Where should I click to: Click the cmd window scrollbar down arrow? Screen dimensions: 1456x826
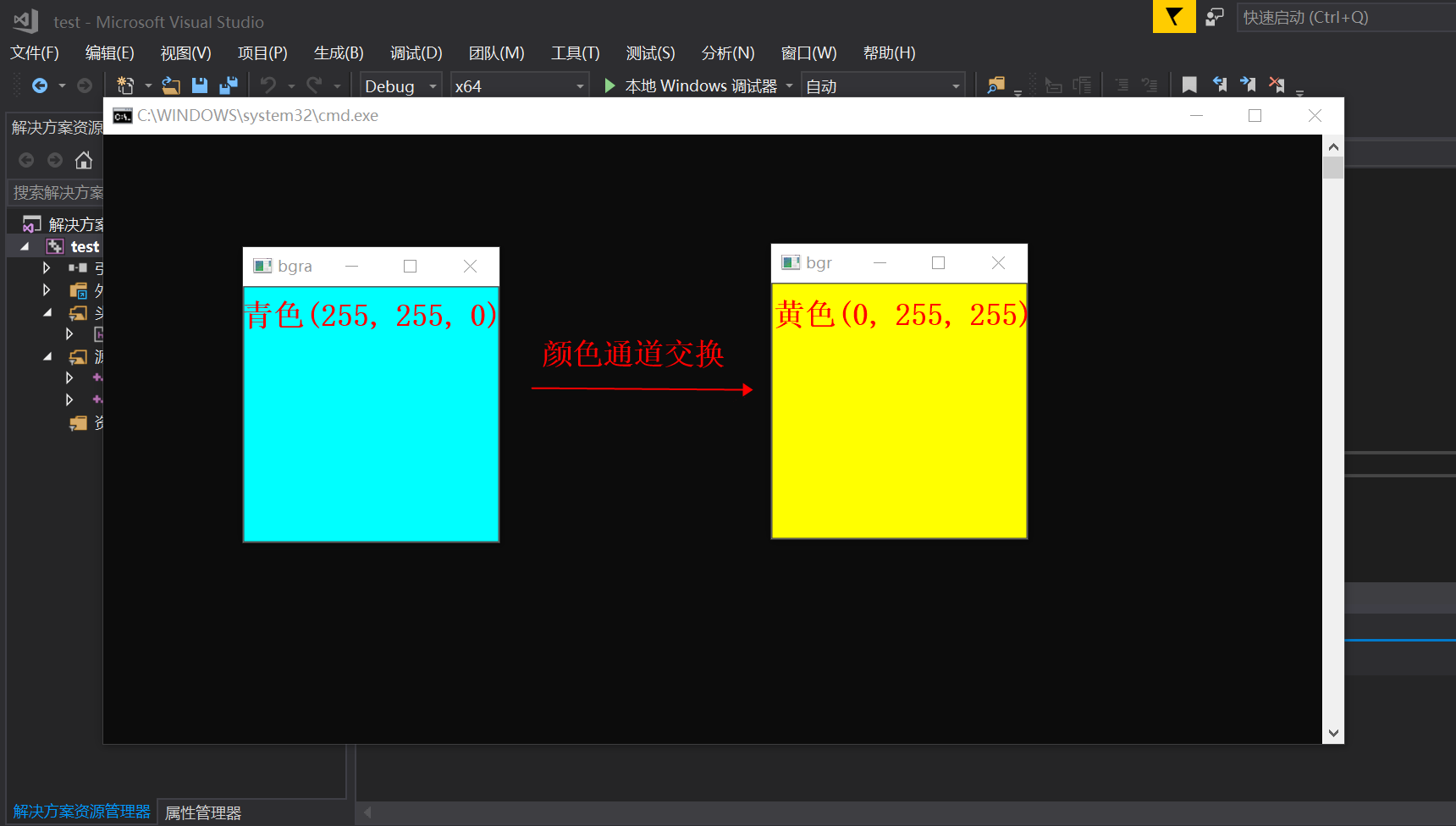pos(1333,733)
